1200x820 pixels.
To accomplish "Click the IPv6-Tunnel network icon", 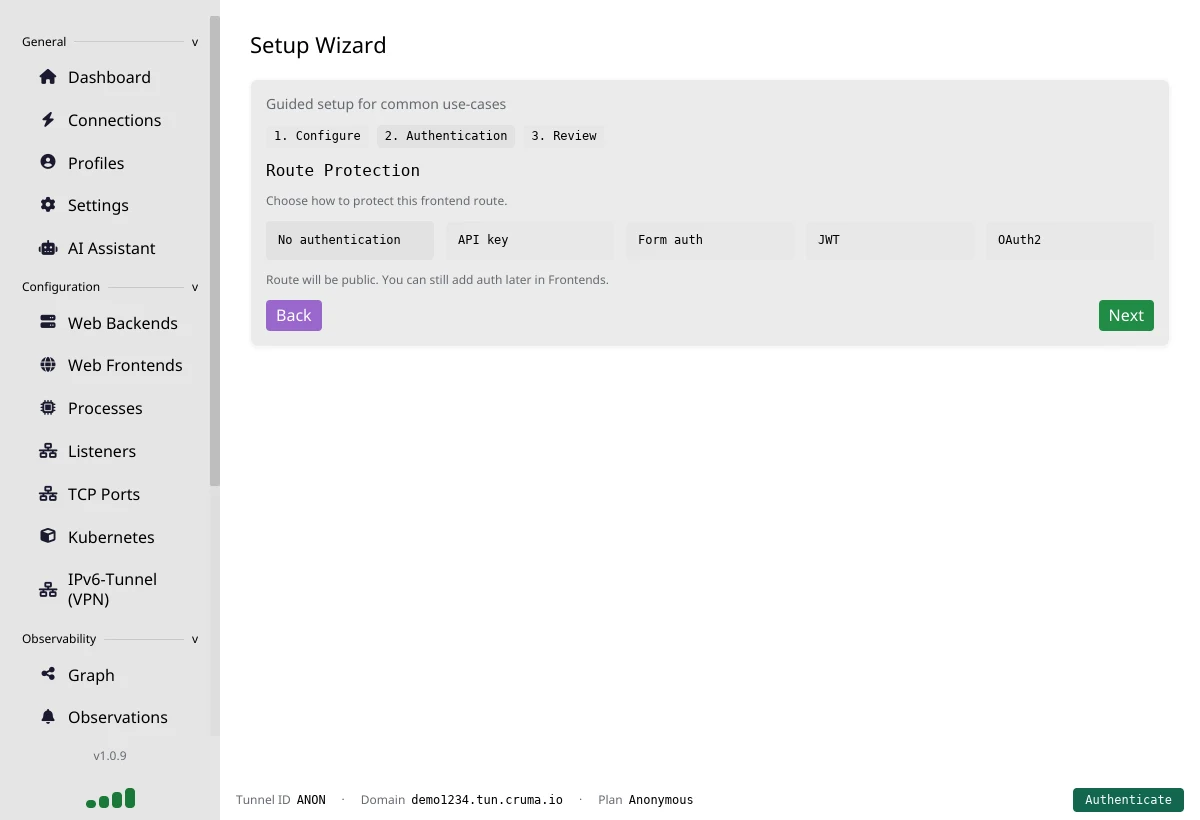I will [48, 589].
